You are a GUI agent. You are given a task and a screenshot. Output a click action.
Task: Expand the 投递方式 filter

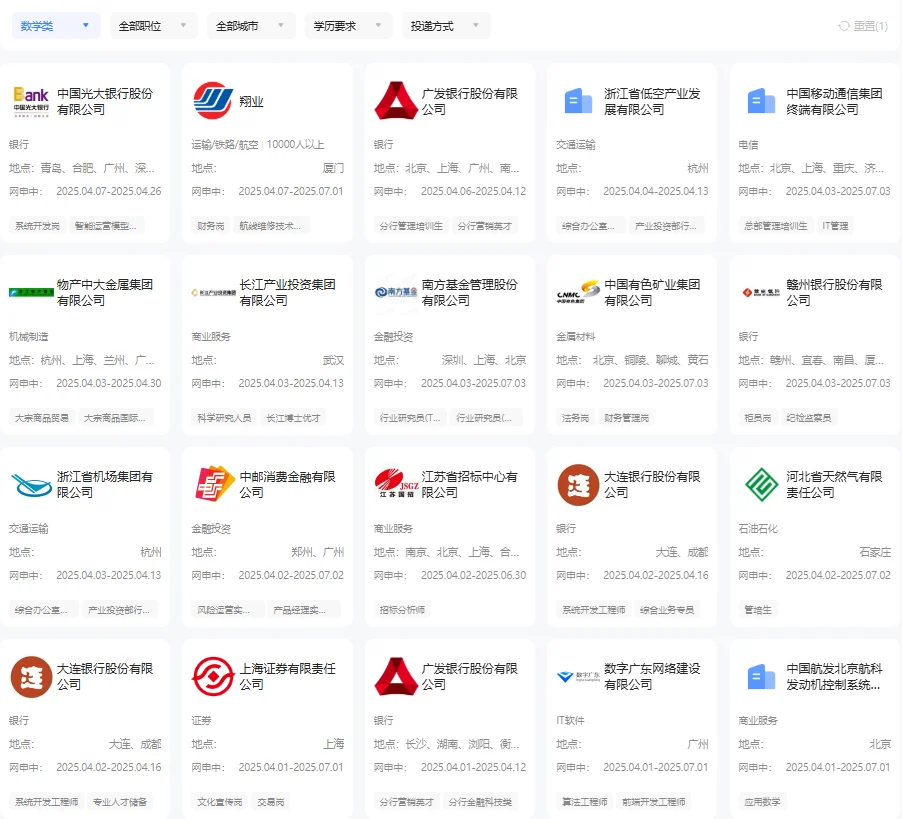coord(446,26)
